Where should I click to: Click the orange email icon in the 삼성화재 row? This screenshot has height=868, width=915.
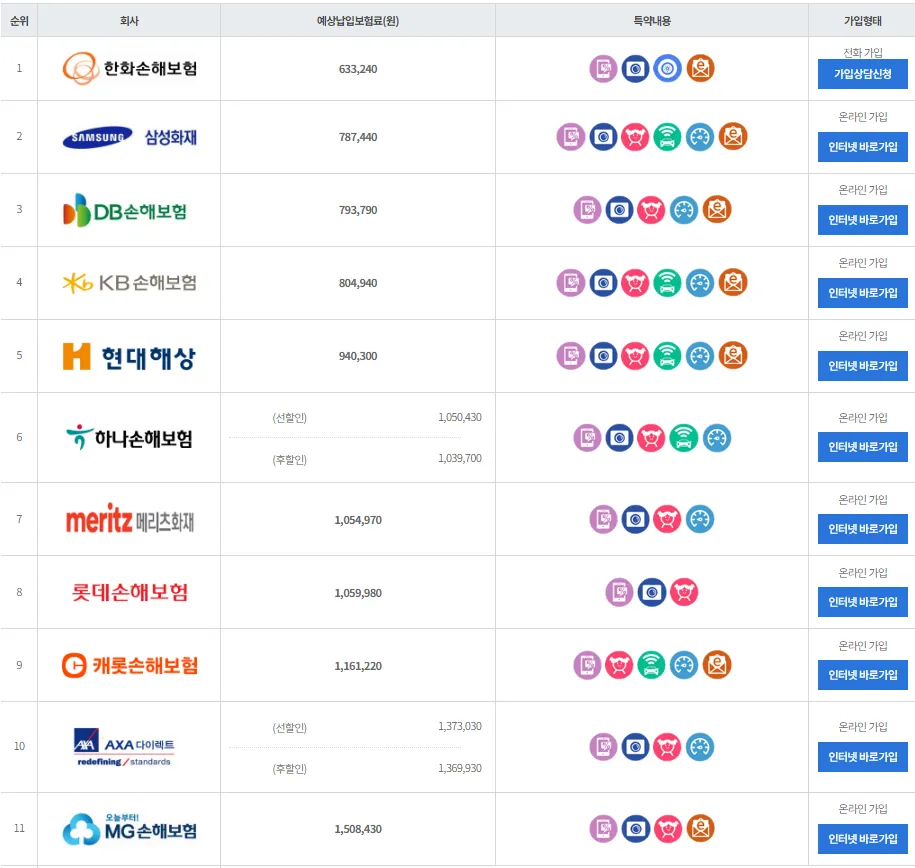click(x=733, y=137)
